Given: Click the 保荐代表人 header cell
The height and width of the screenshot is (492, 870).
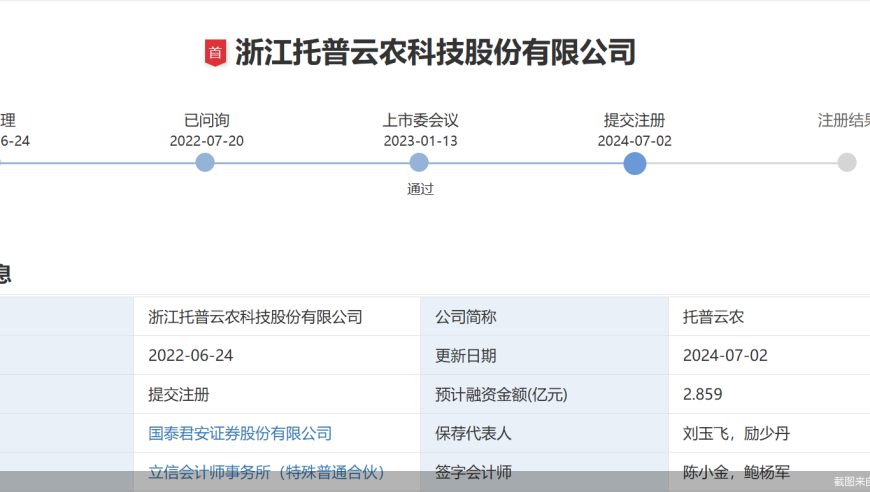Looking at the screenshot, I should click(x=544, y=433).
